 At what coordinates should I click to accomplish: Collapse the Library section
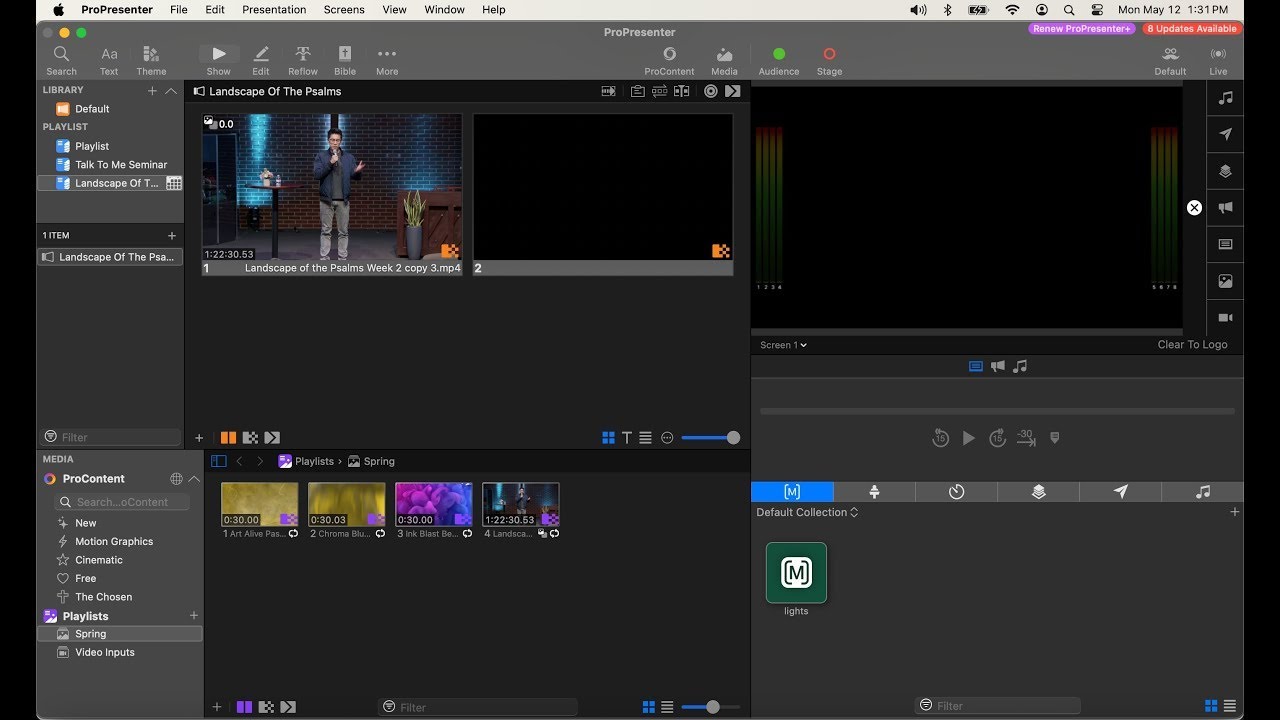[171, 90]
